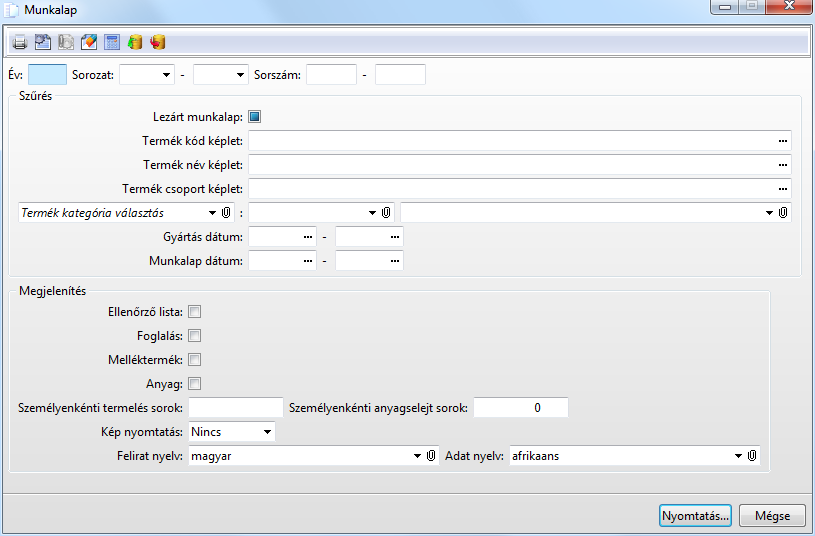Screen dimensions: 815x536
Task: Open ellipsis for Termék kód képlet
Action: pos(783,141)
